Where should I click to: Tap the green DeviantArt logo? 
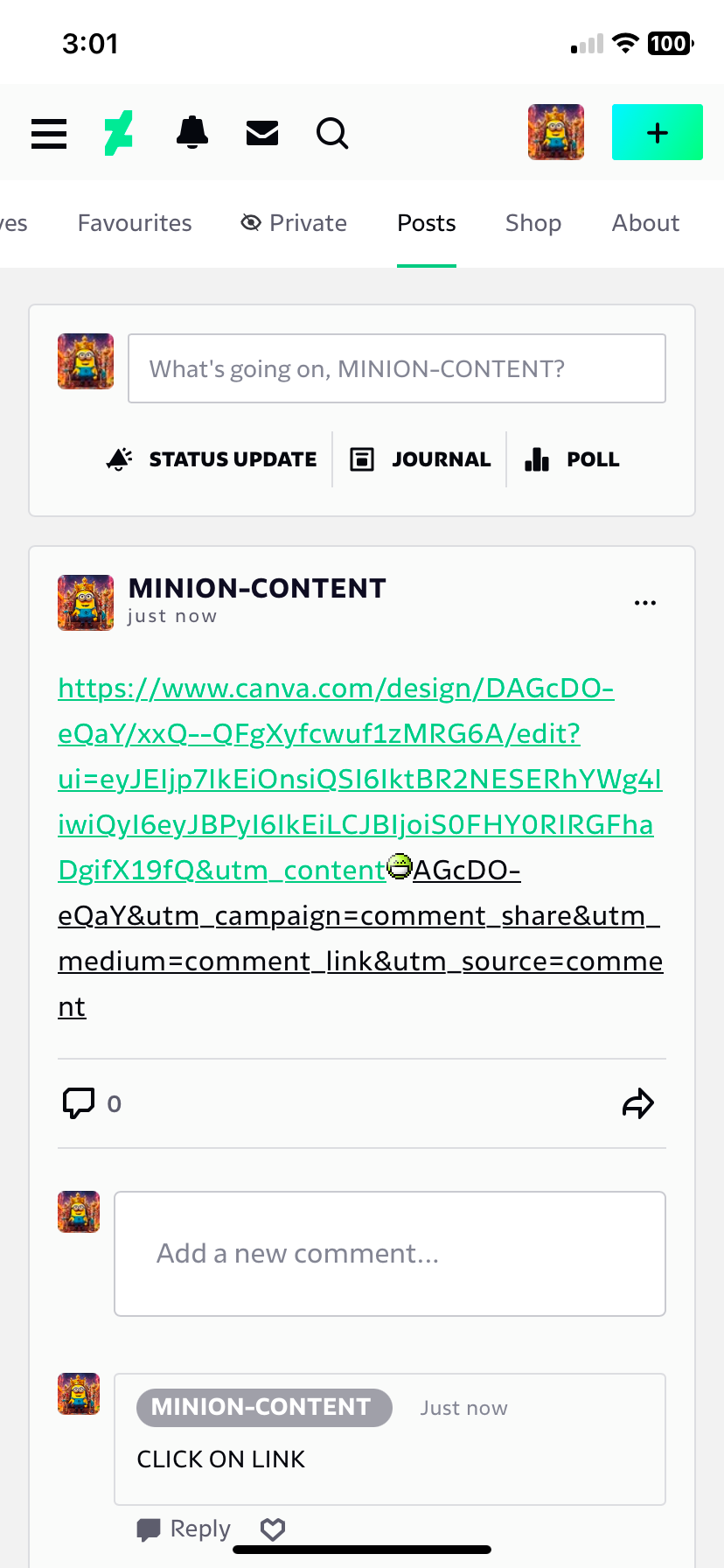pos(119,133)
